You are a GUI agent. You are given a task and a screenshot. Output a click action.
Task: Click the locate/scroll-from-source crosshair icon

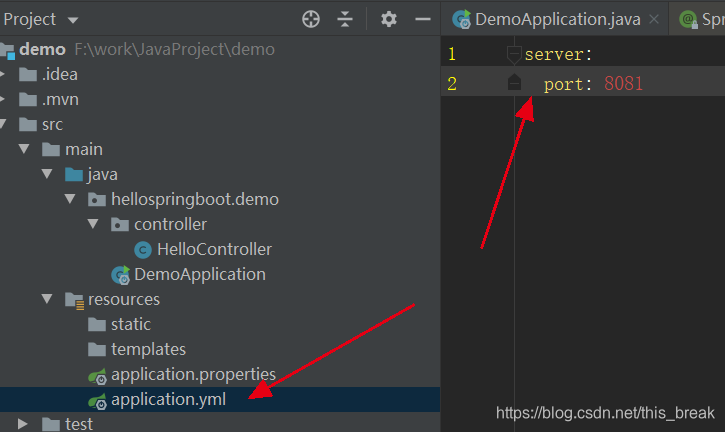(311, 19)
